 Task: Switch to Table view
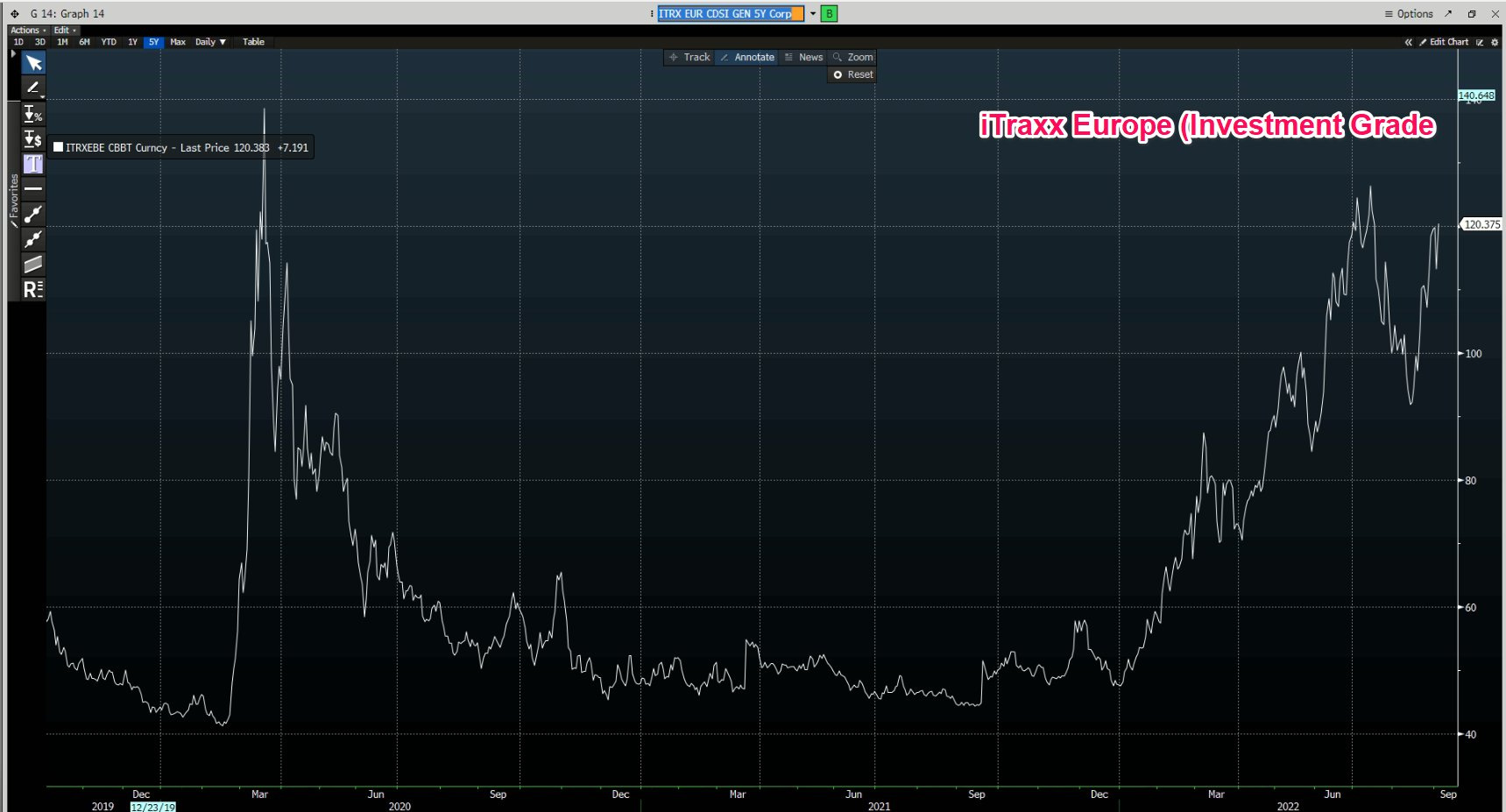pyautogui.click(x=253, y=42)
